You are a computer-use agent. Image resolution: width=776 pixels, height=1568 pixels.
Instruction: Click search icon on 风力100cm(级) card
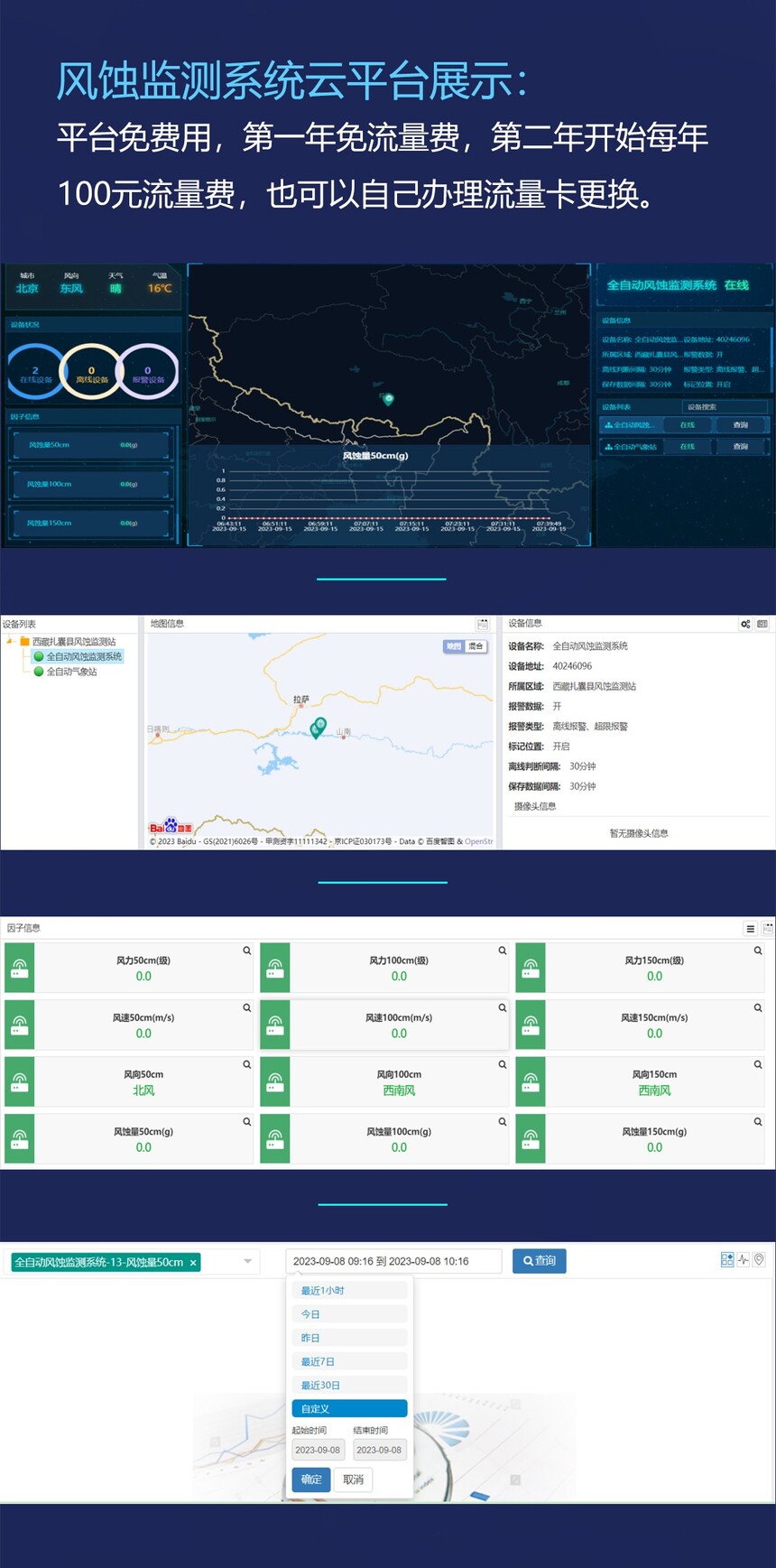(503, 951)
